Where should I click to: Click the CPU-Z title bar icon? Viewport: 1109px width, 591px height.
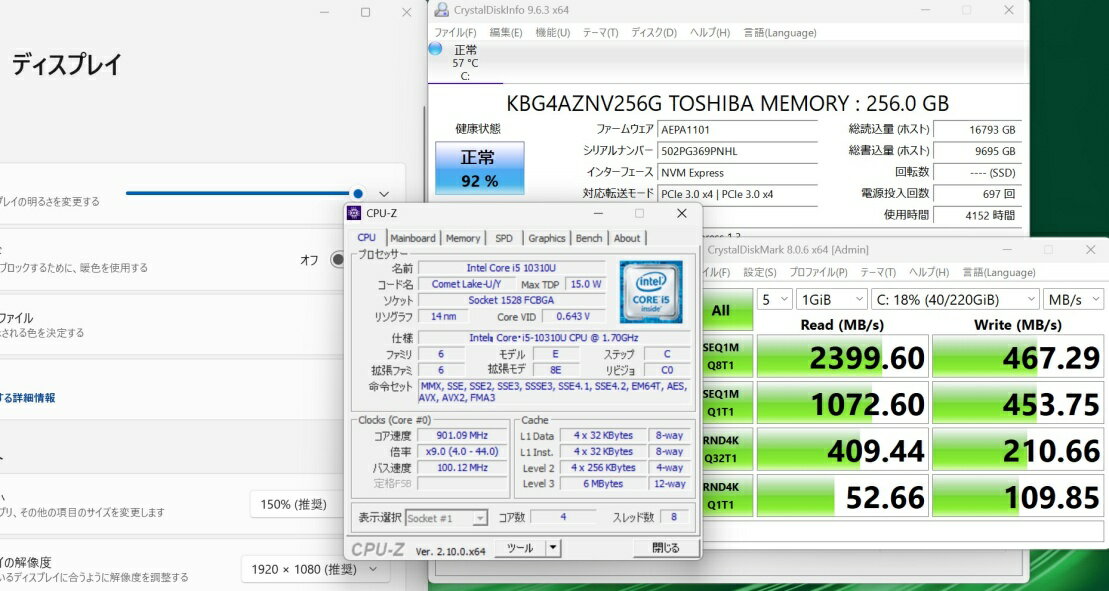pos(354,213)
